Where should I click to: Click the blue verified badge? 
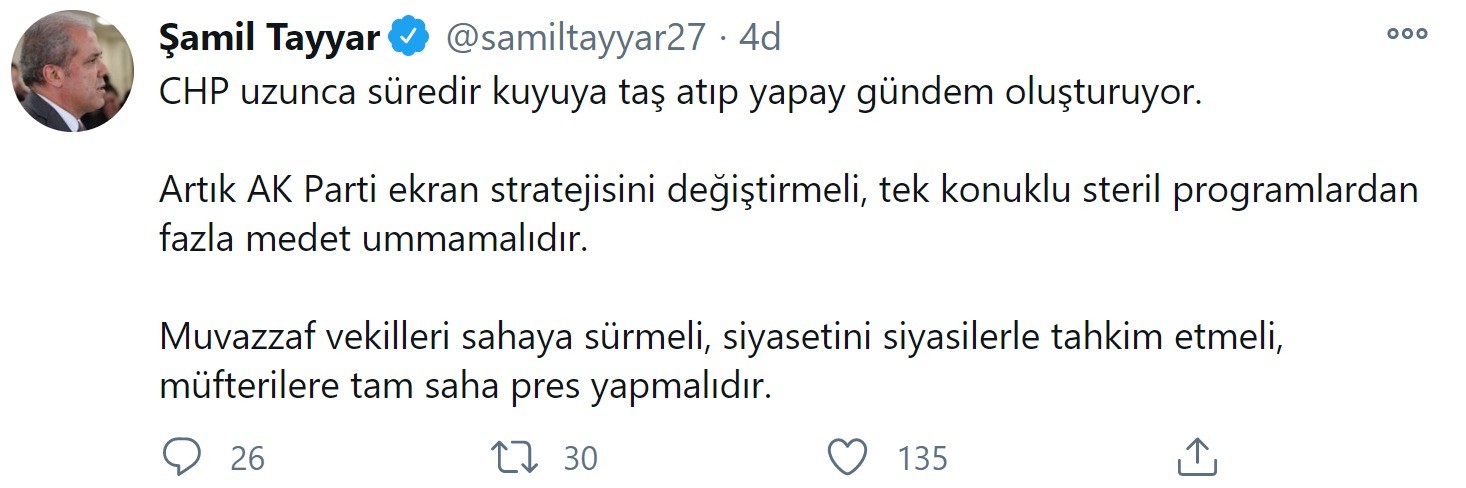(x=410, y=39)
